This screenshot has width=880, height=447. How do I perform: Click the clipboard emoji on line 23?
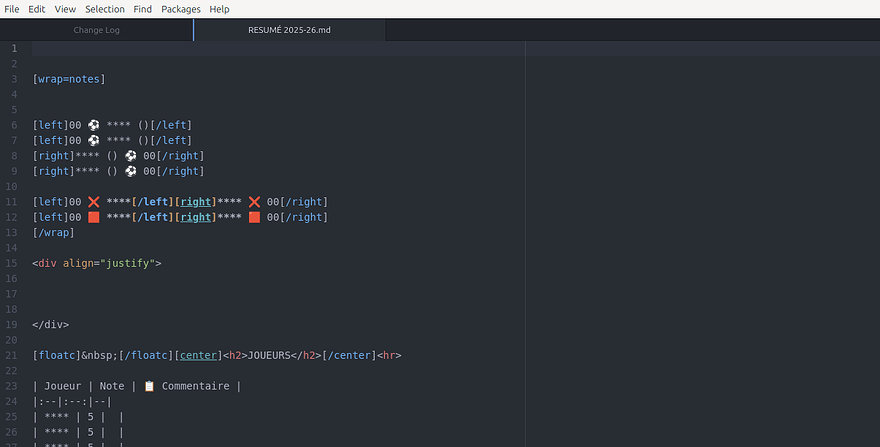(x=149, y=386)
